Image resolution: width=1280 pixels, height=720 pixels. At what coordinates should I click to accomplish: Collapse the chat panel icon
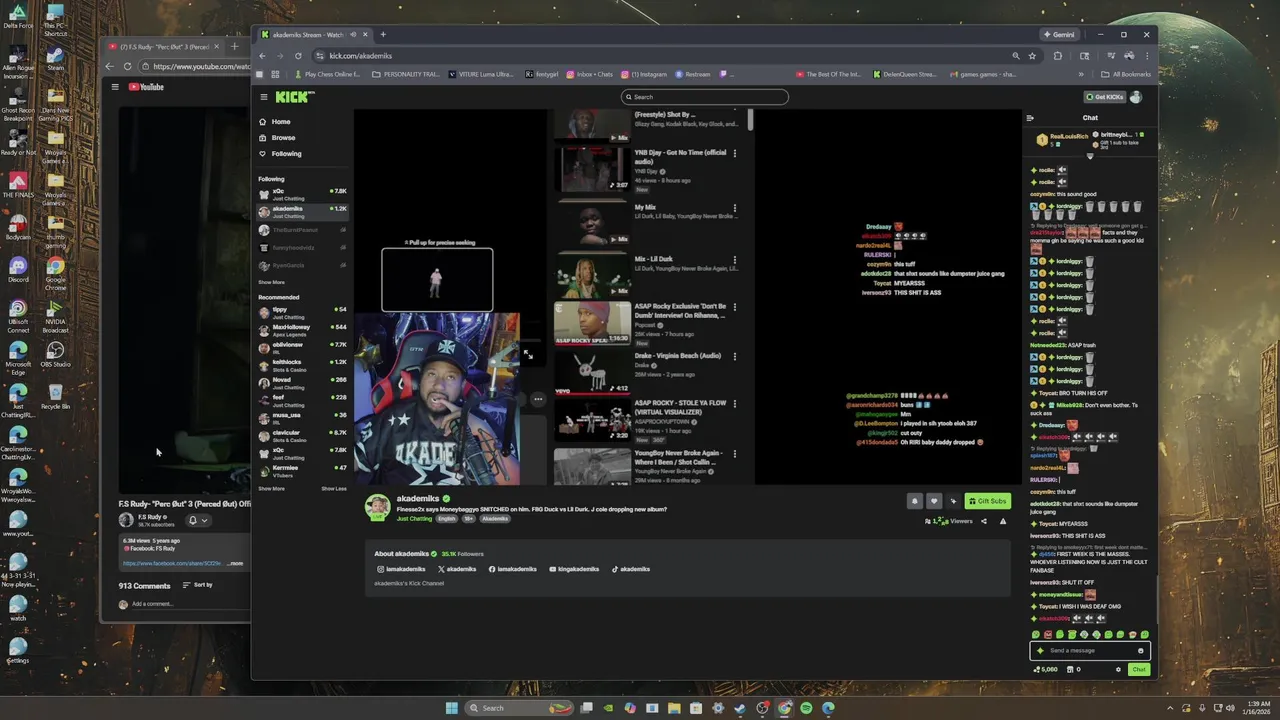(x=1030, y=118)
